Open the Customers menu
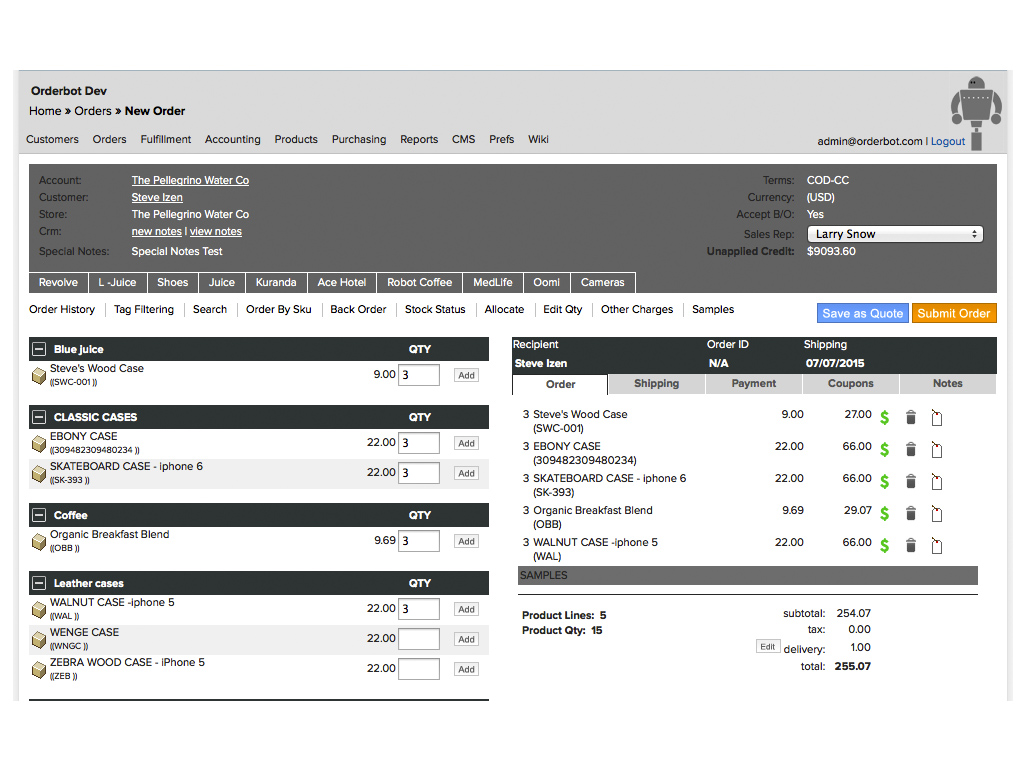This screenshot has height=768, width=1024. coord(52,139)
